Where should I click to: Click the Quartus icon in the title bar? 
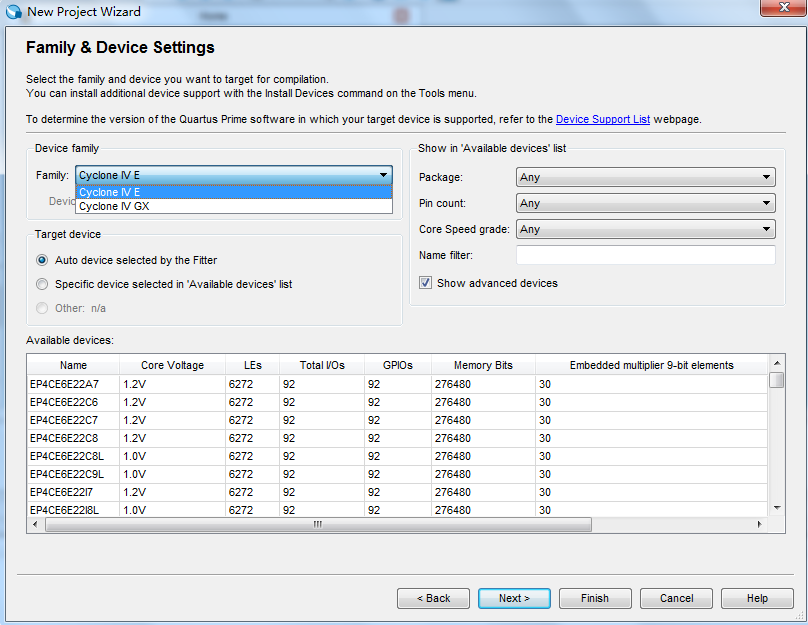tap(13, 12)
